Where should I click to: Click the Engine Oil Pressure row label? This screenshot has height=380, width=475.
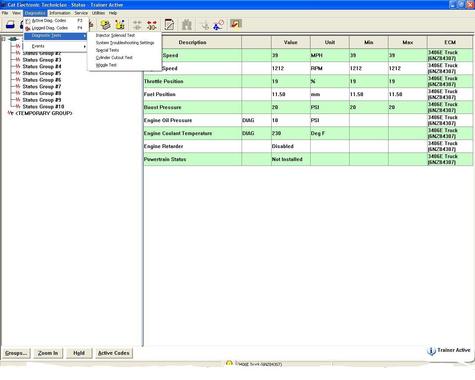(x=168, y=120)
